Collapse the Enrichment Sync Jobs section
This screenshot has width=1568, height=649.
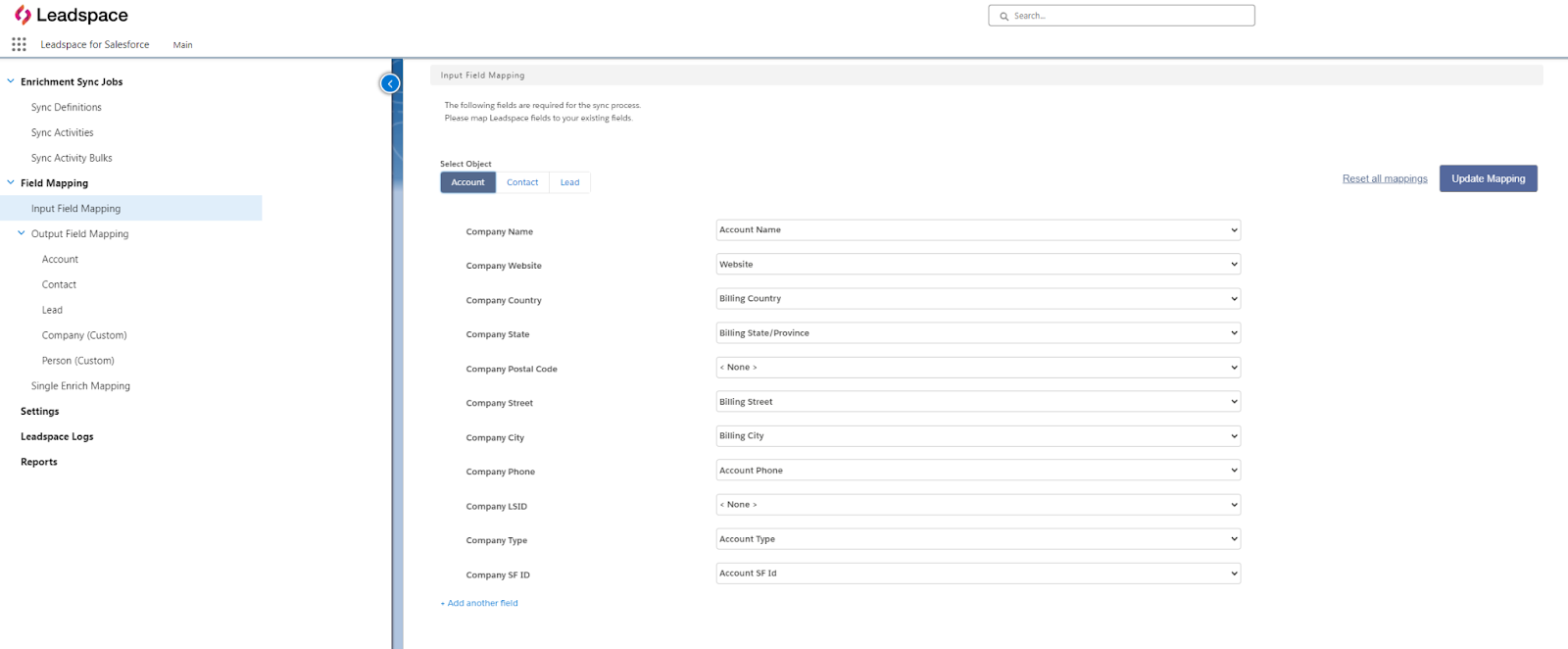11,81
